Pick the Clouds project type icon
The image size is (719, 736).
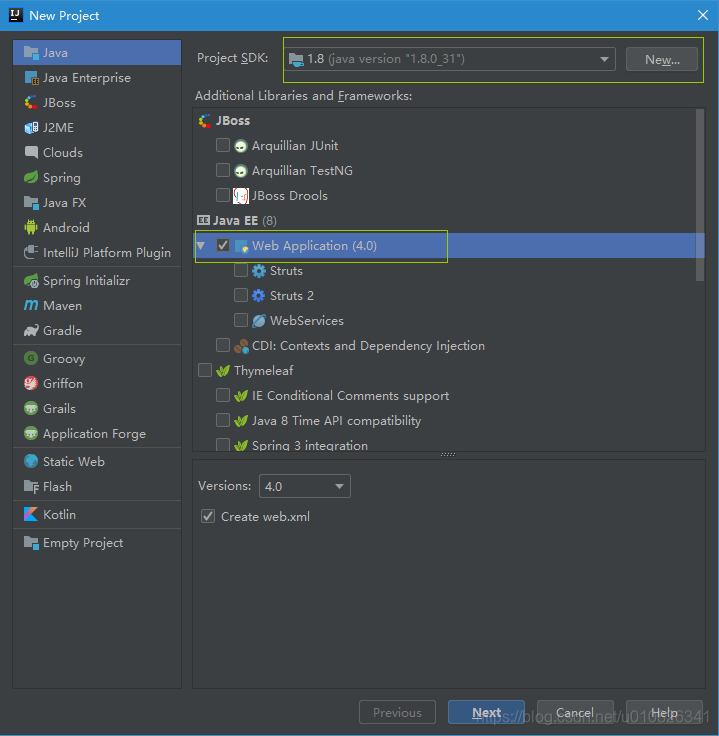pyautogui.click(x=31, y=152)
